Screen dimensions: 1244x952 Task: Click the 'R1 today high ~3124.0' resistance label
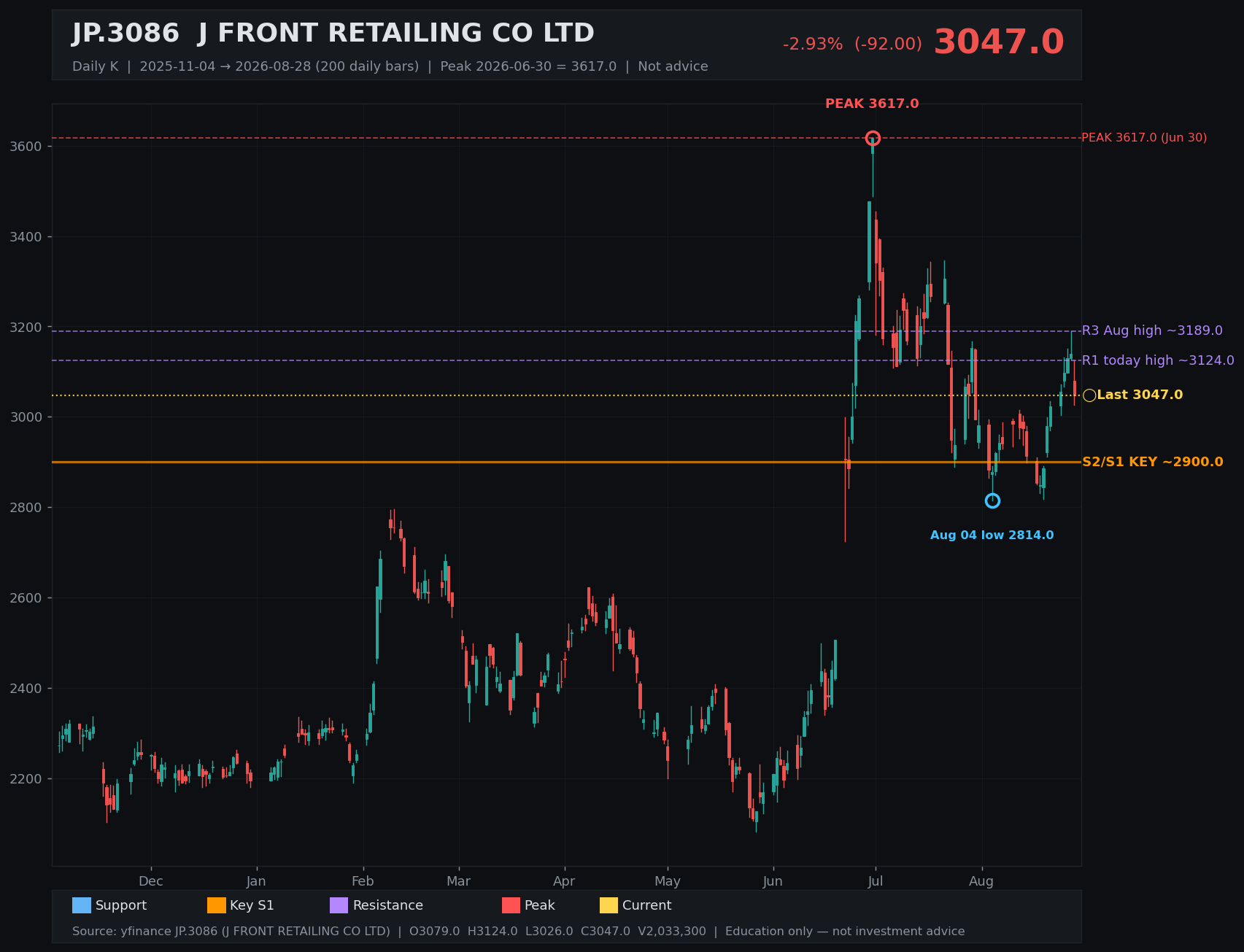(x=1158, y=360)
